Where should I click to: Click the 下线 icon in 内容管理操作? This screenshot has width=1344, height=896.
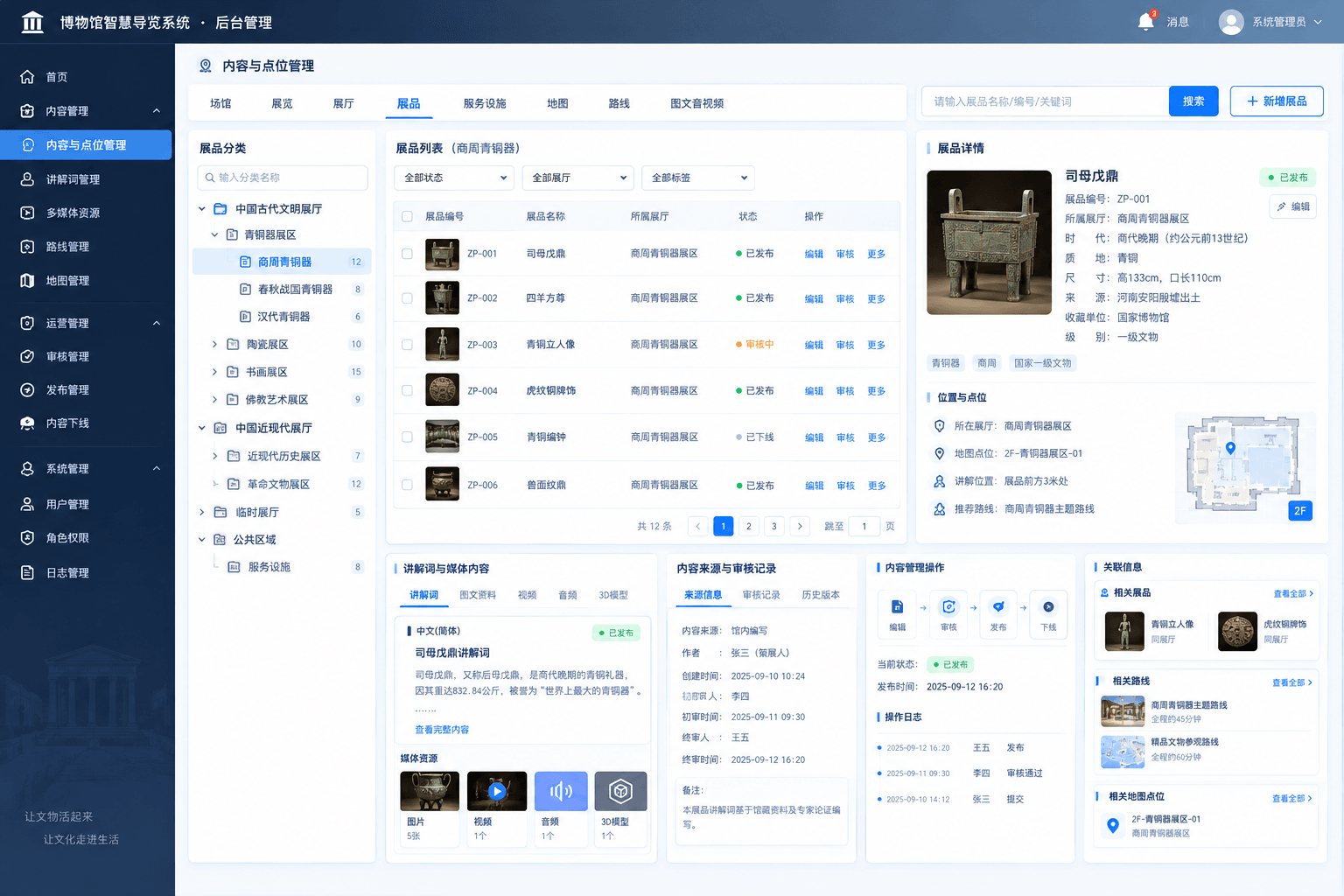1048,607
